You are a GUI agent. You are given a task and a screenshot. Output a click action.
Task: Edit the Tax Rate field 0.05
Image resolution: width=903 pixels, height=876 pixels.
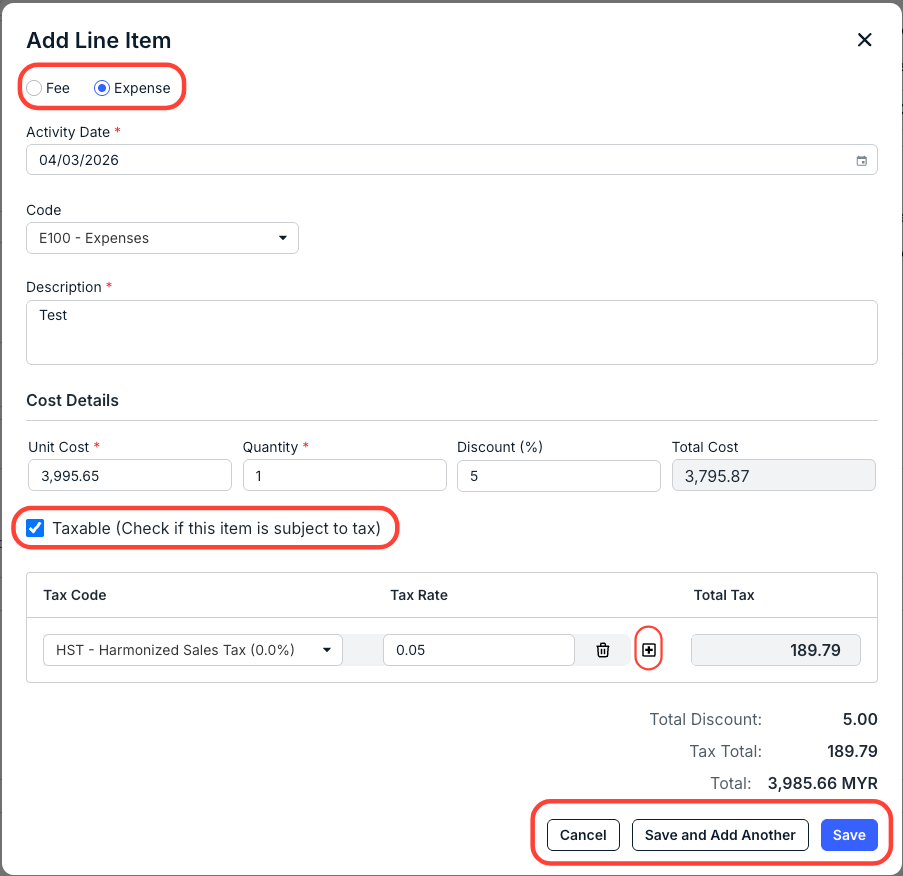coord(479,650)
